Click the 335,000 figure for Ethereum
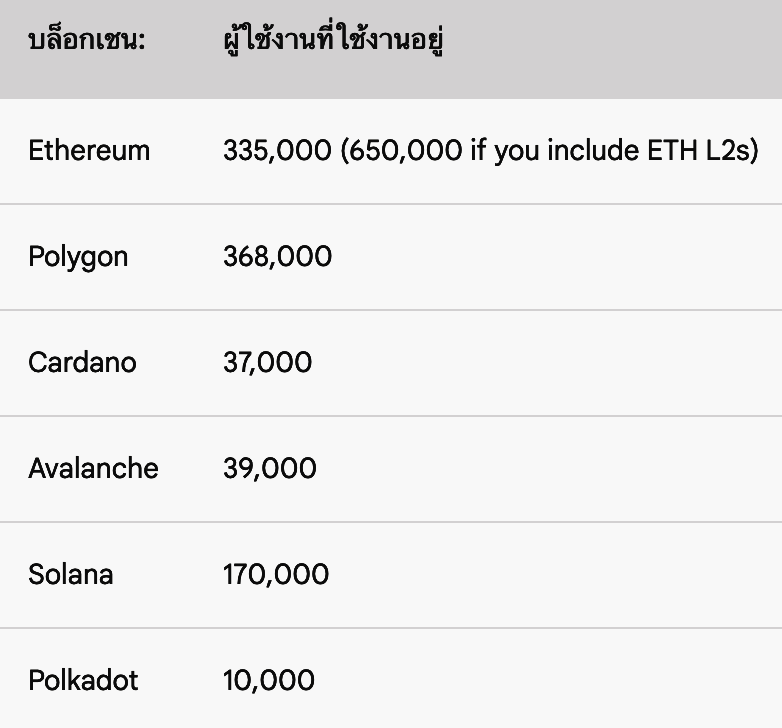 tap(277, 151)
